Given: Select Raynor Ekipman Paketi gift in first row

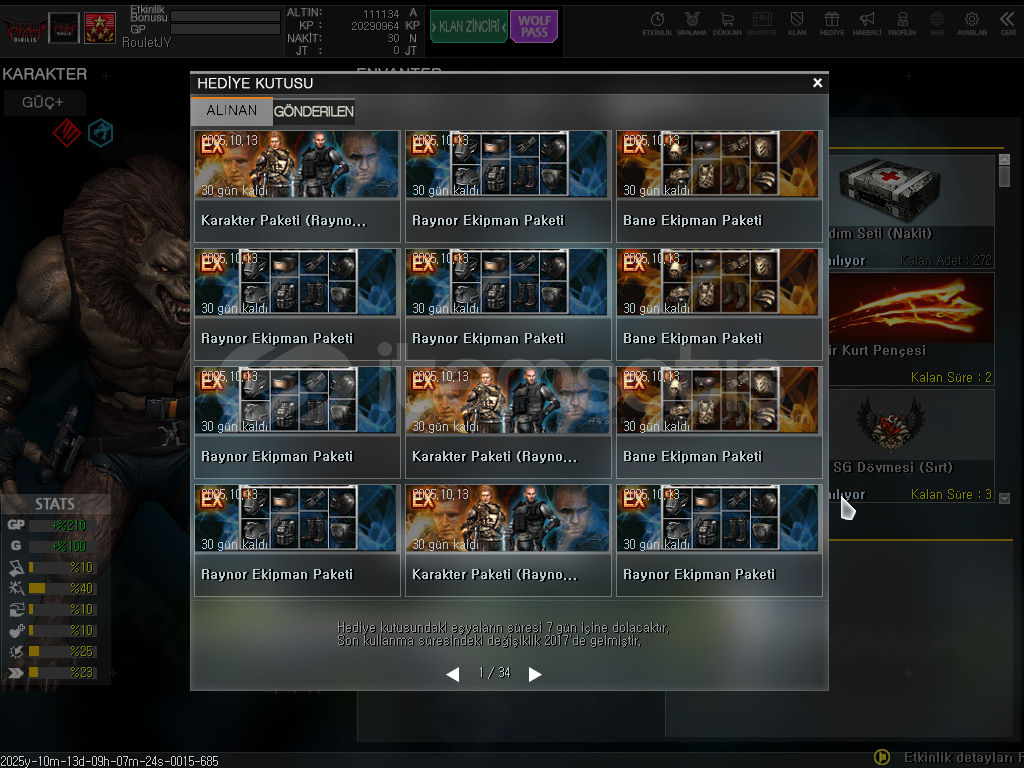Looking at the screenshot, I should click(508, 186).
